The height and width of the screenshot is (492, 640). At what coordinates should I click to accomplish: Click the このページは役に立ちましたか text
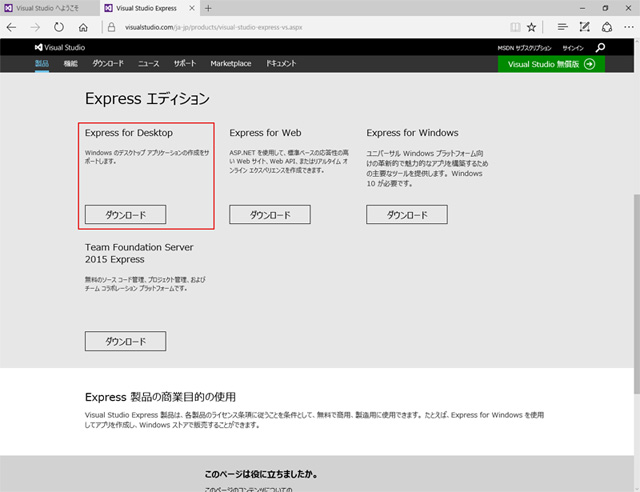(261, 474)
